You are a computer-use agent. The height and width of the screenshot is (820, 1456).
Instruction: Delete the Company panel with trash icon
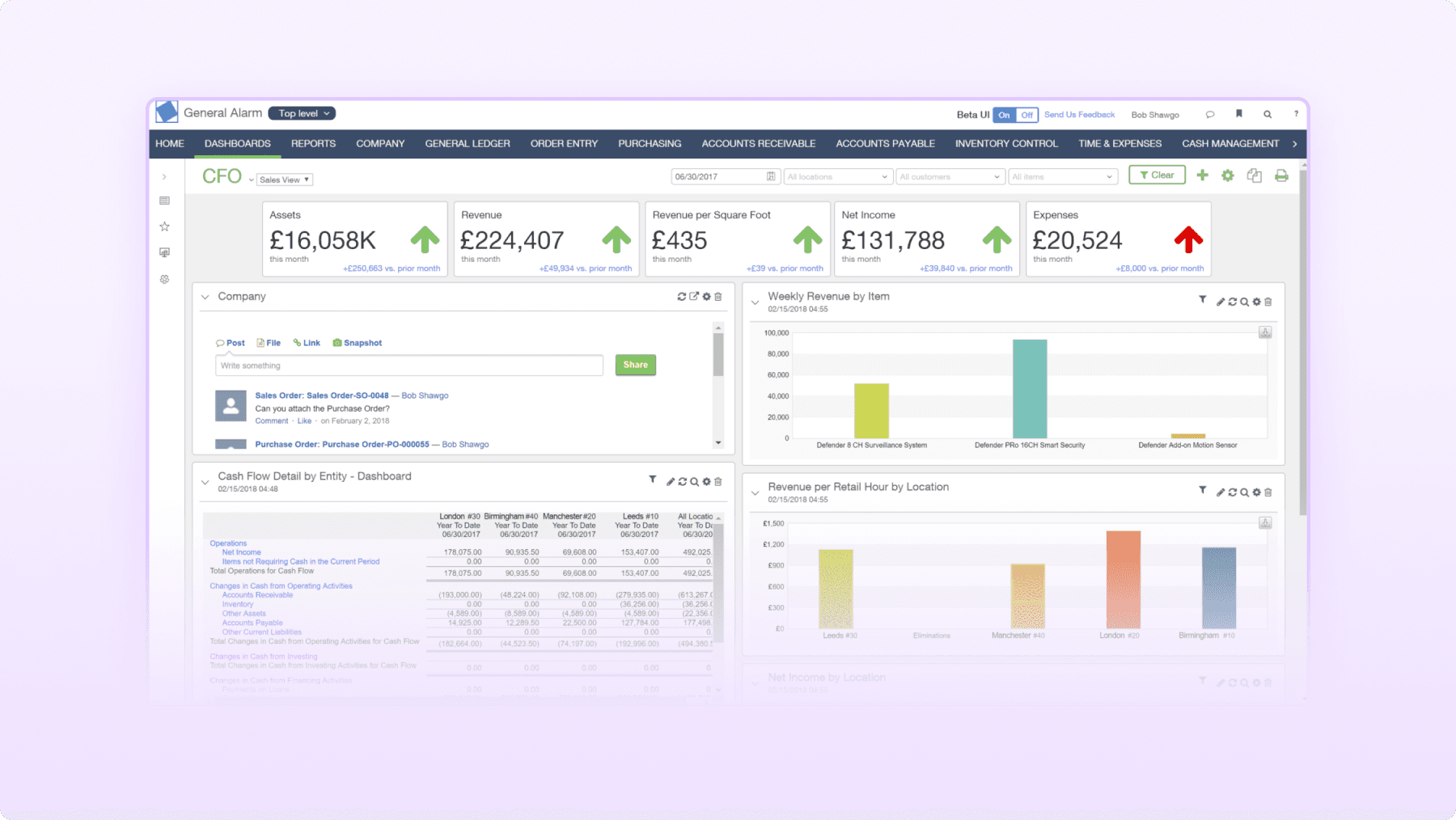[717, 297]
